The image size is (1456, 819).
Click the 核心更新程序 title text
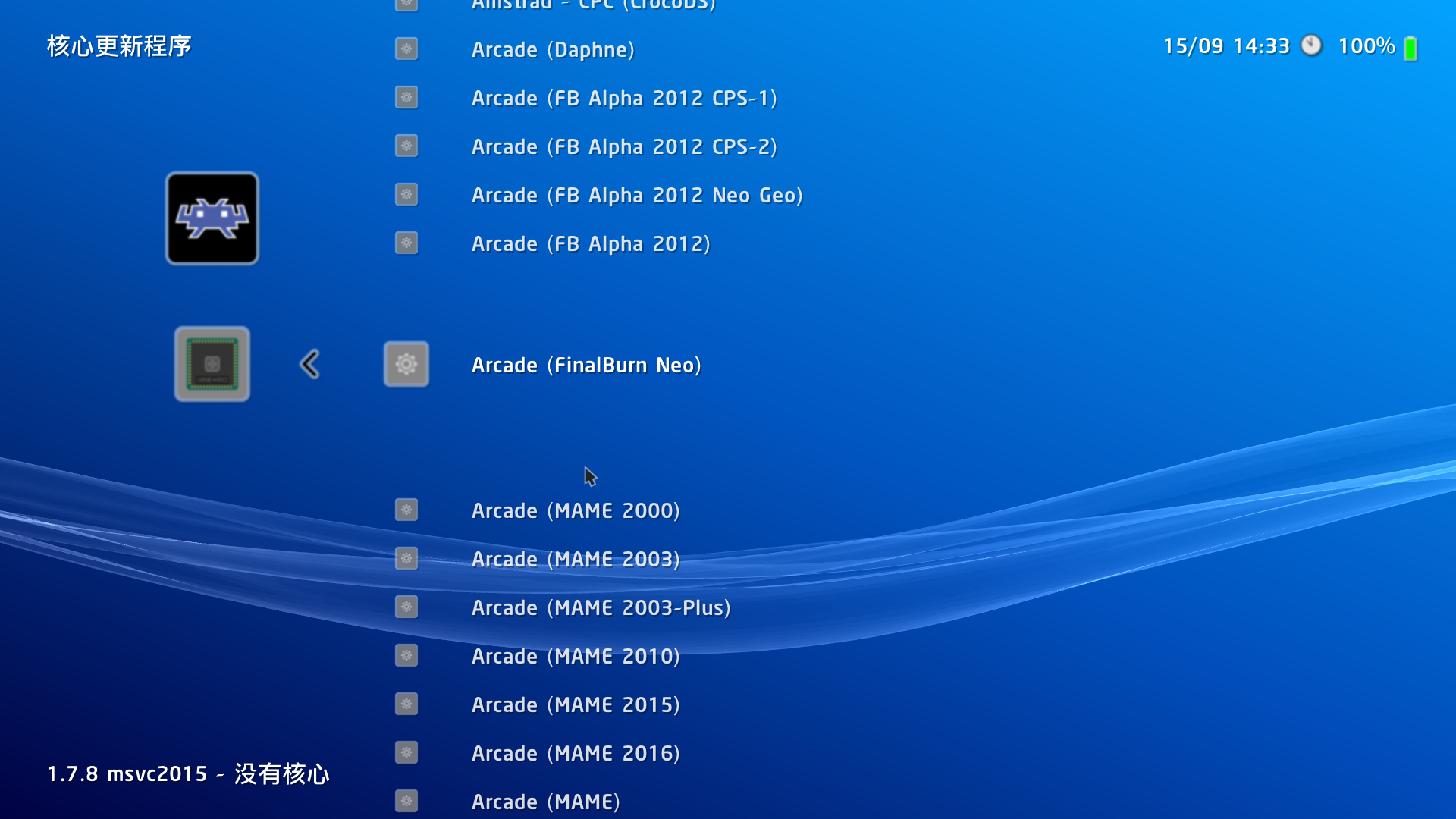(119, 46)
